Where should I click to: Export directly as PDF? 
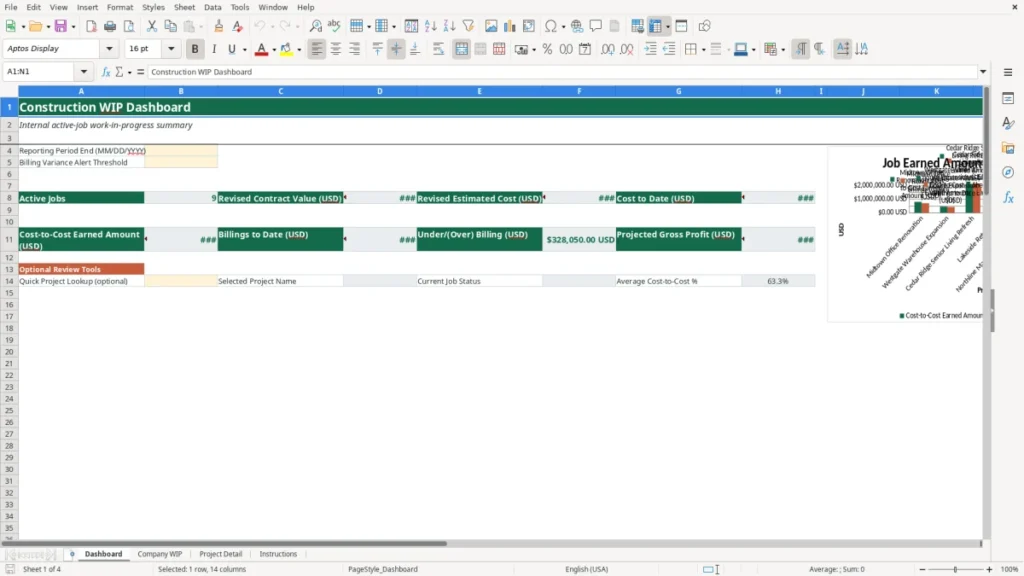tap(91, 26)
